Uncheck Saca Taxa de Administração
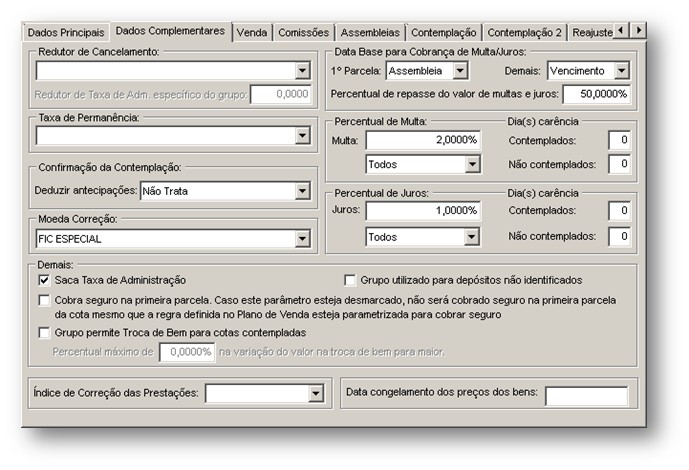This screenshot has width=689, height=470. click(x=44, y=280)
